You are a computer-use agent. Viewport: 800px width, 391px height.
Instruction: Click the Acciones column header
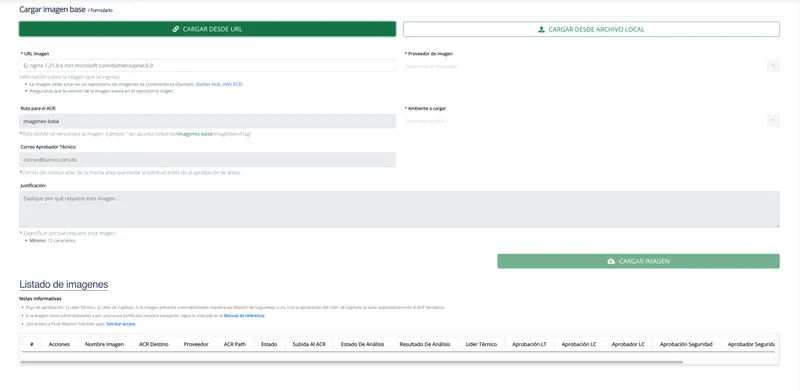click(x=59, y=345)
